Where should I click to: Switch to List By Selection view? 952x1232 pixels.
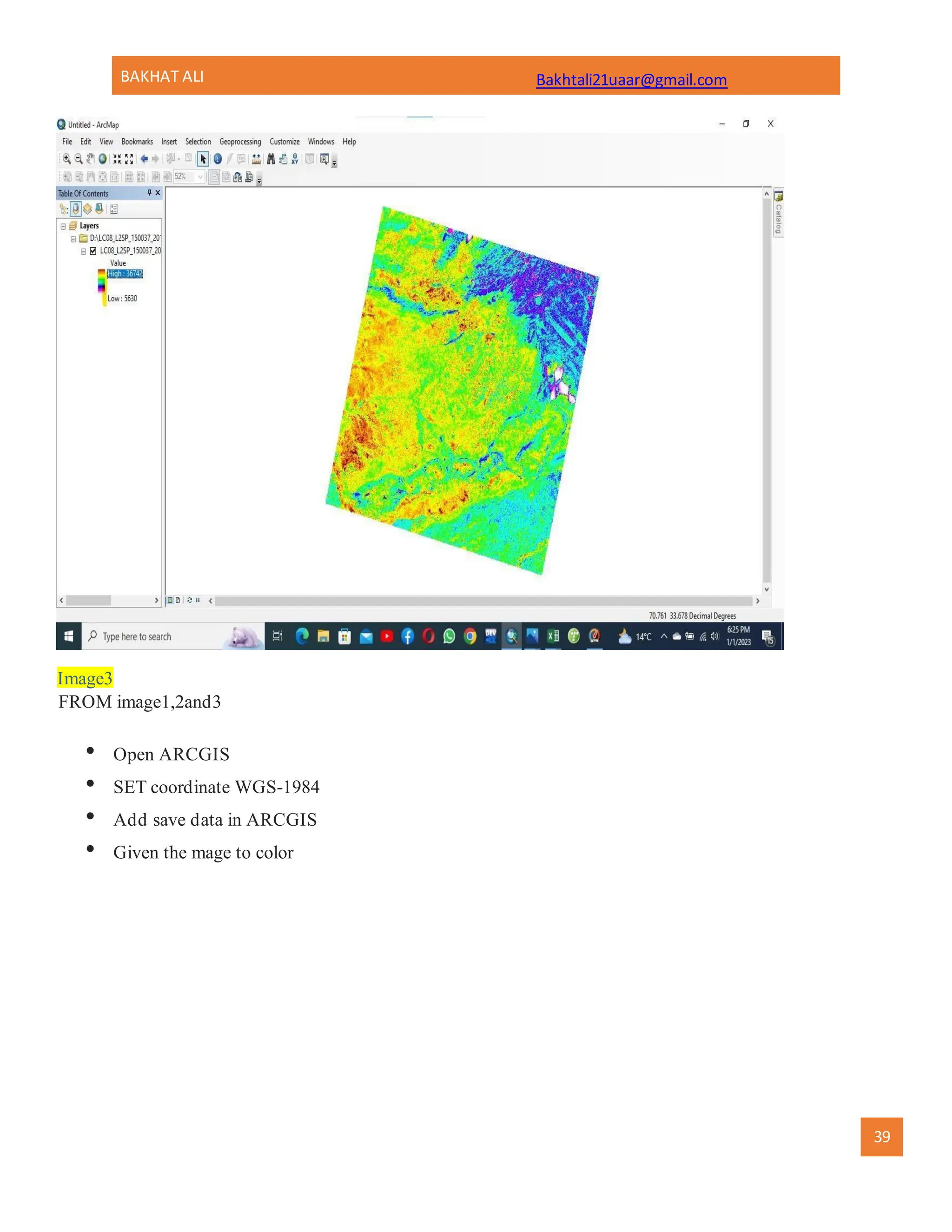pos(99,209)
